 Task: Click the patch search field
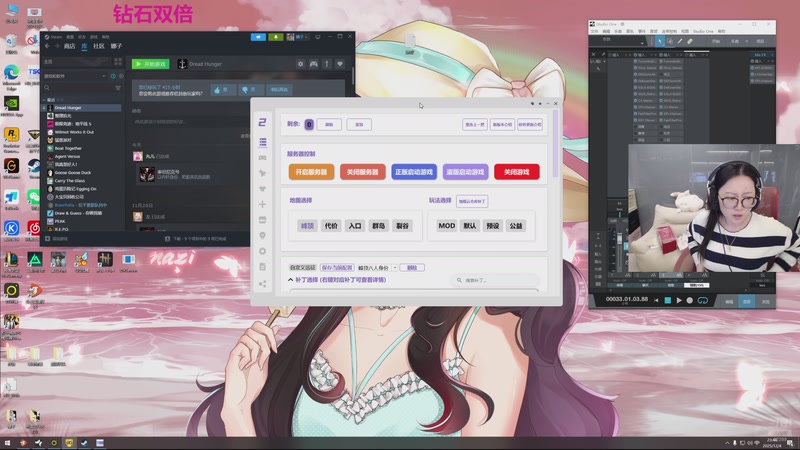495,280
